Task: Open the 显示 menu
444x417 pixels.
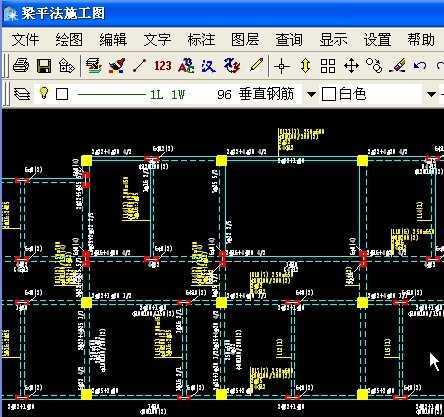Action: pyautogui.click(x=333, y=40)
